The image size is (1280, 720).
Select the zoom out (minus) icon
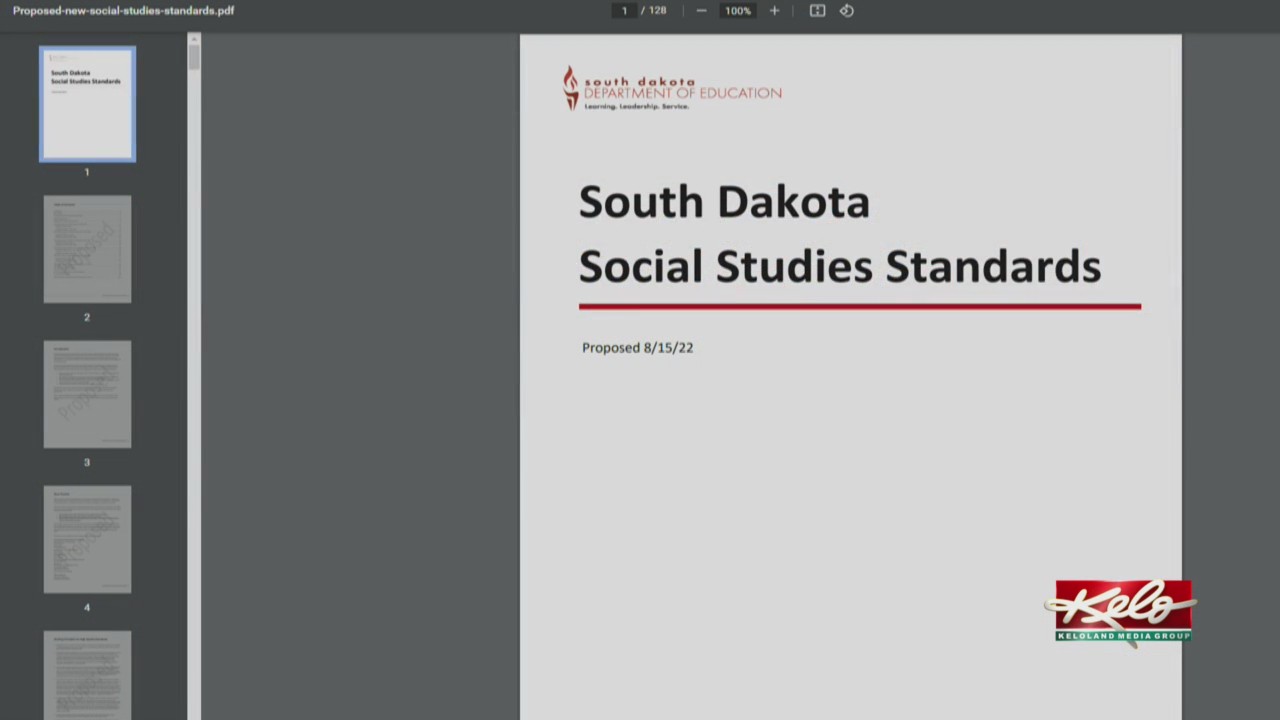(701, 10)
